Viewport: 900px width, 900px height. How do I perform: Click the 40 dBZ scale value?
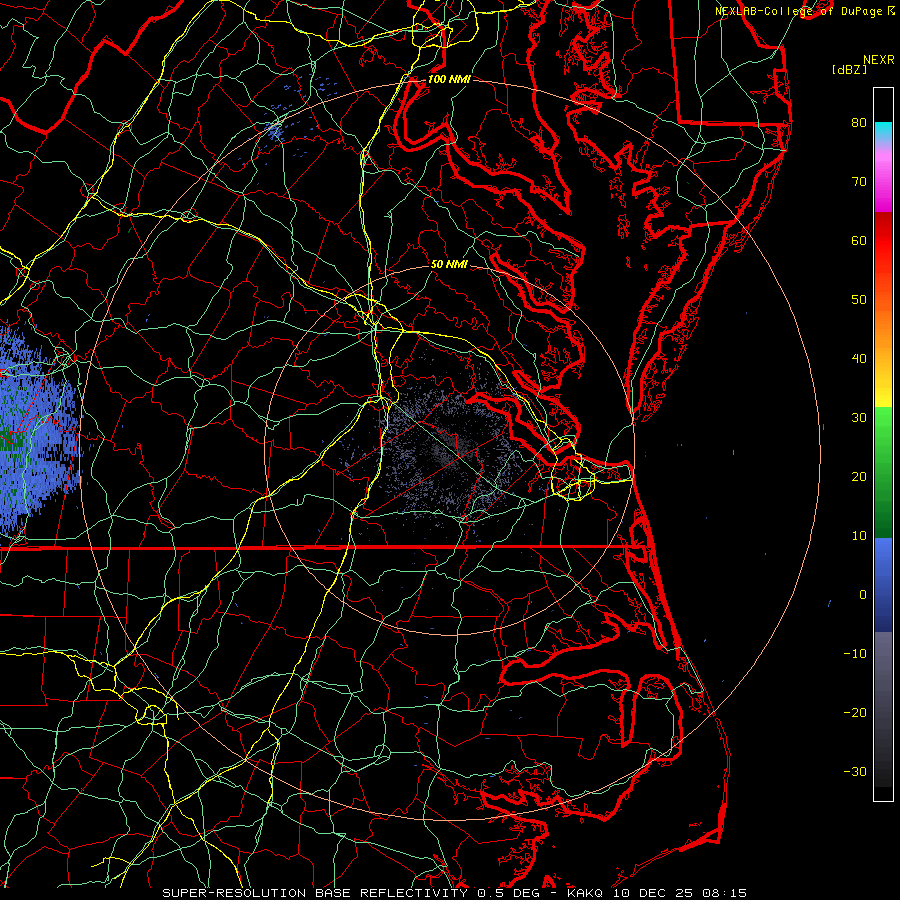click(859, 359)
